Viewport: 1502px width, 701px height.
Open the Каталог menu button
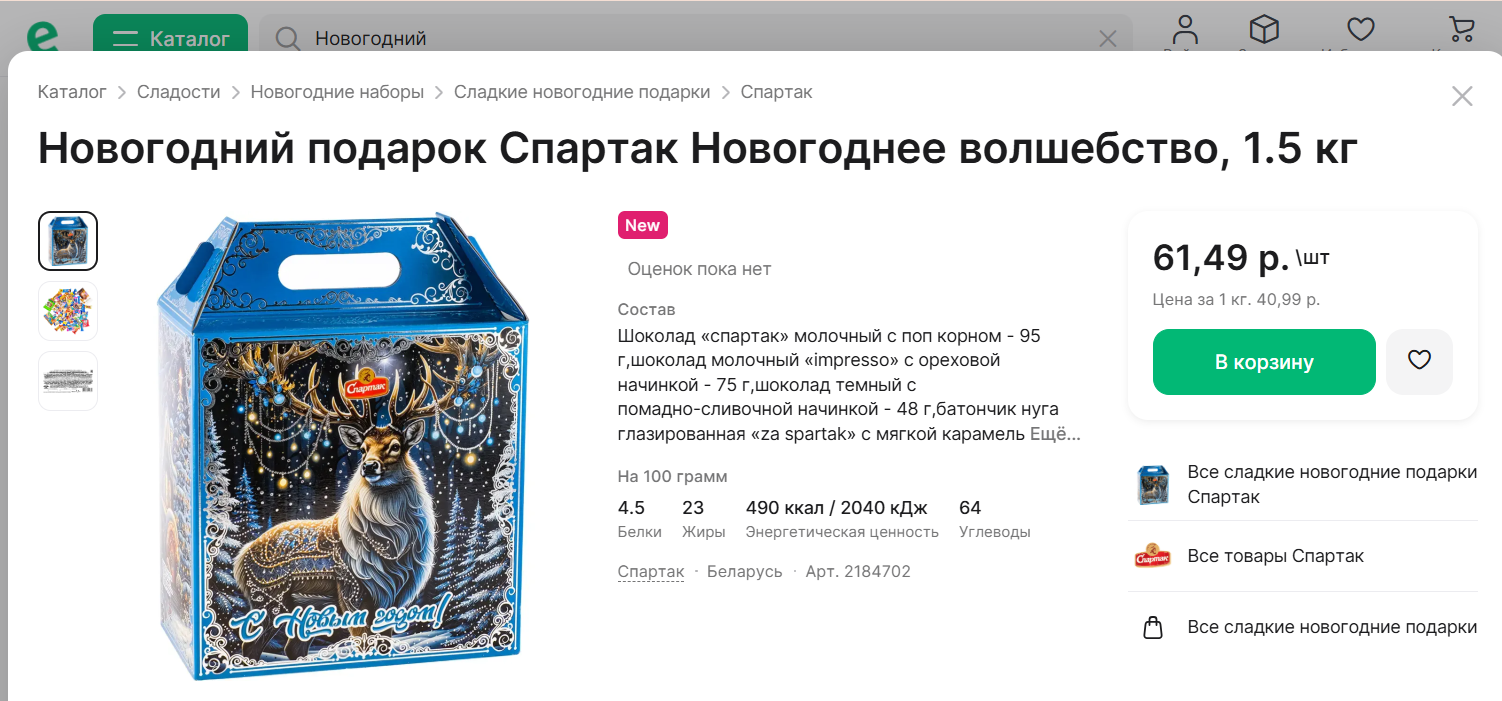170,38
